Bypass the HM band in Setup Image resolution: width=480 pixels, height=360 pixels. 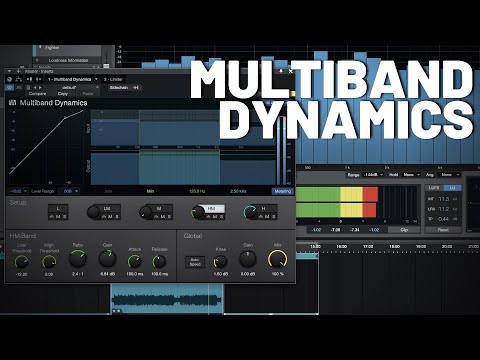(208, 217)
